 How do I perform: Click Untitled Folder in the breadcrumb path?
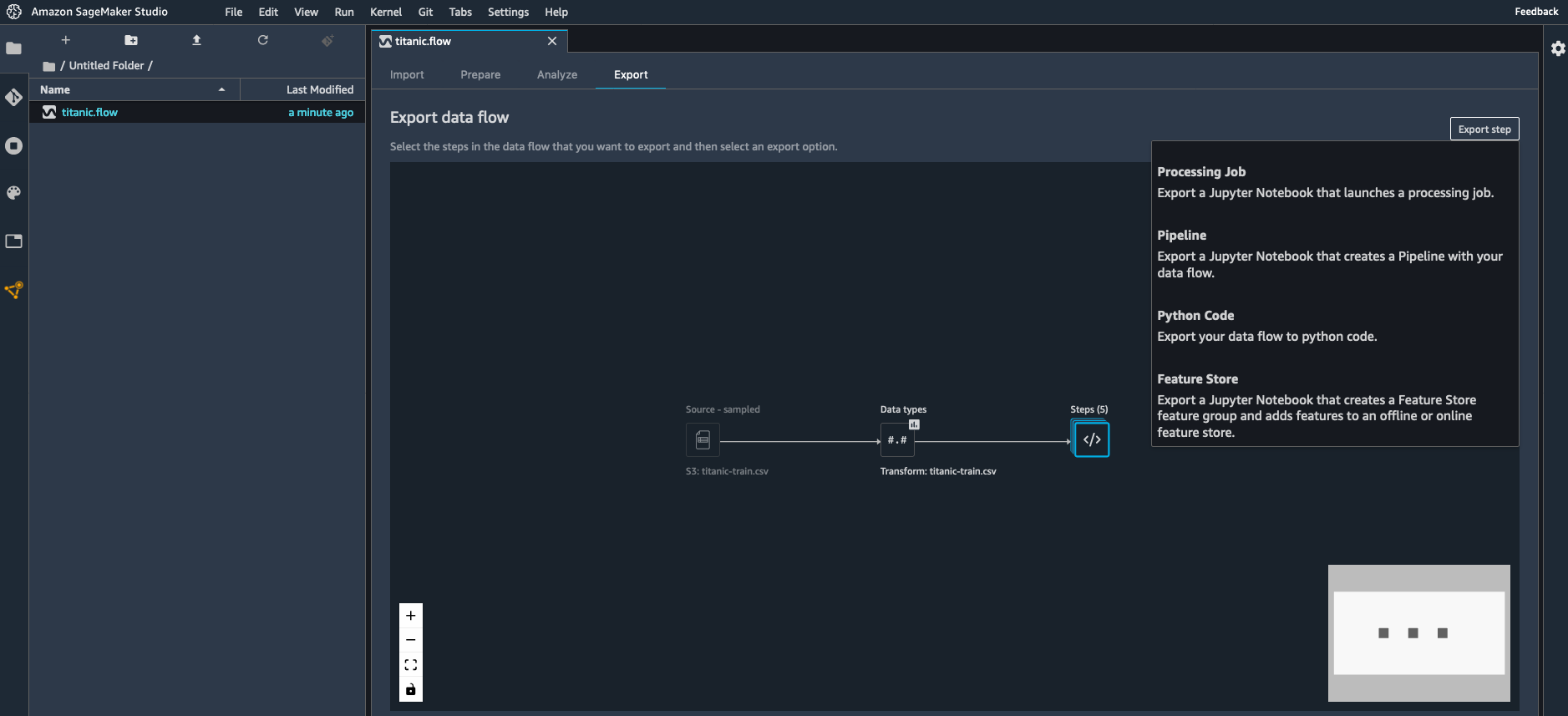click(107, 65)
